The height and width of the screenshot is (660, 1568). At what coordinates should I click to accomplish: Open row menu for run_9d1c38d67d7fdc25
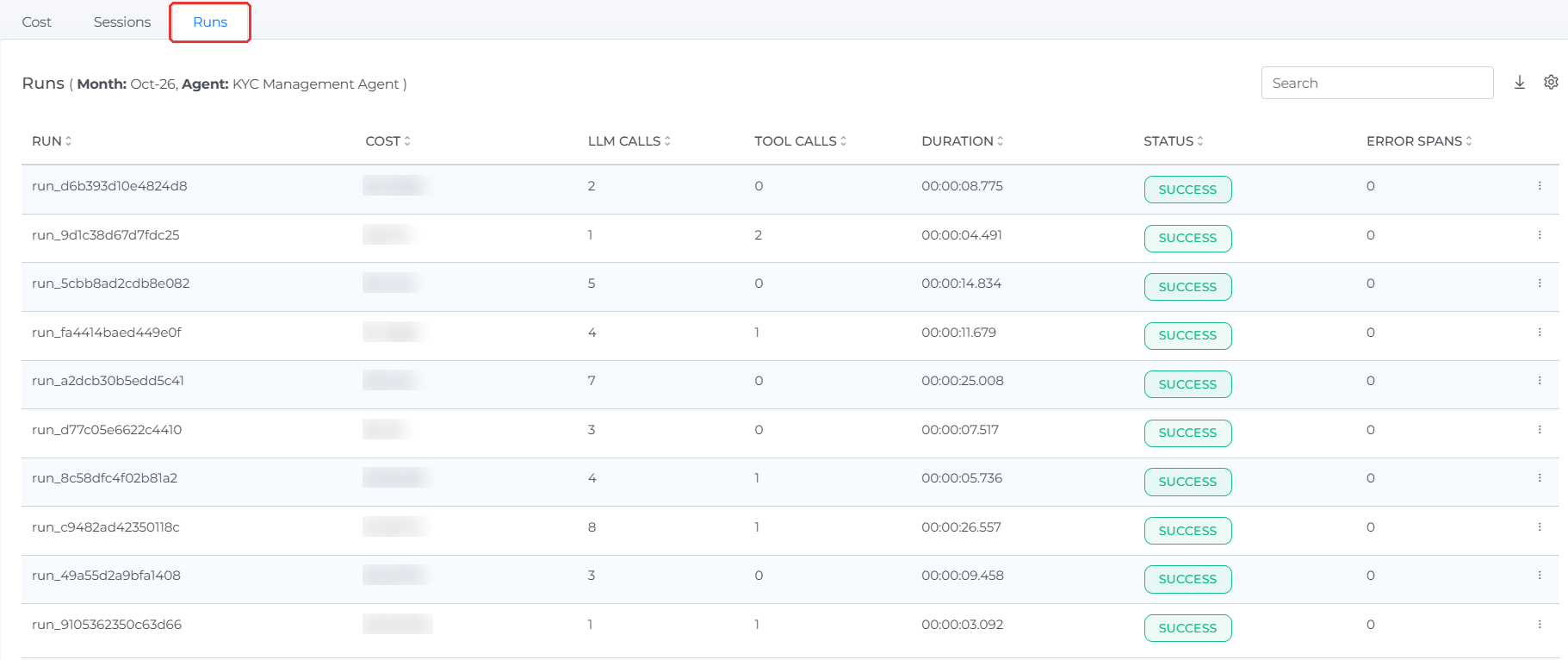1540,235
